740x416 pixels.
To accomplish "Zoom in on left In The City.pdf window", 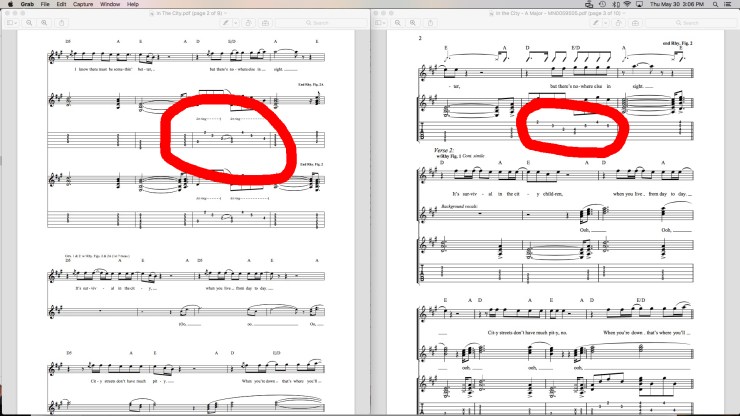I will tap(44, 23).
